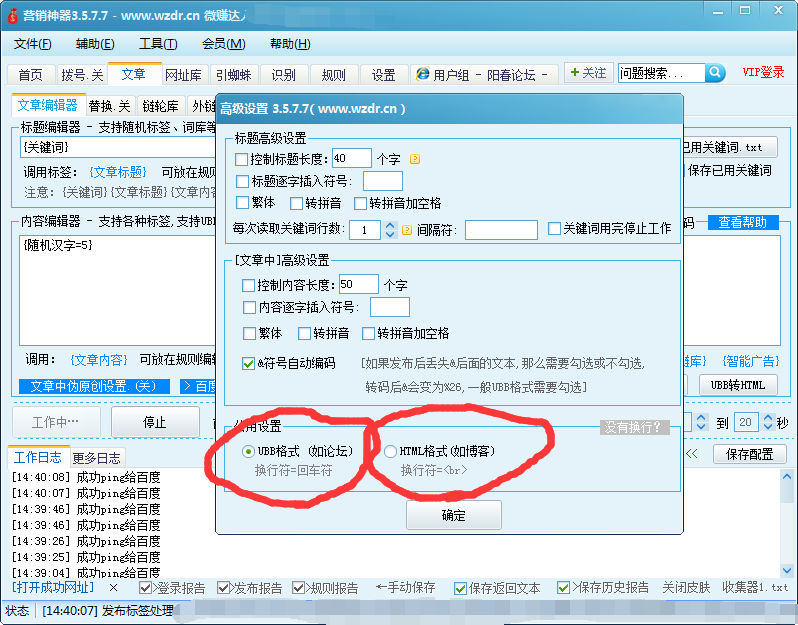This screenshot has width=798, height=625.
Task: Open the Tools (工具) menu
Action: tap(158, 44)
